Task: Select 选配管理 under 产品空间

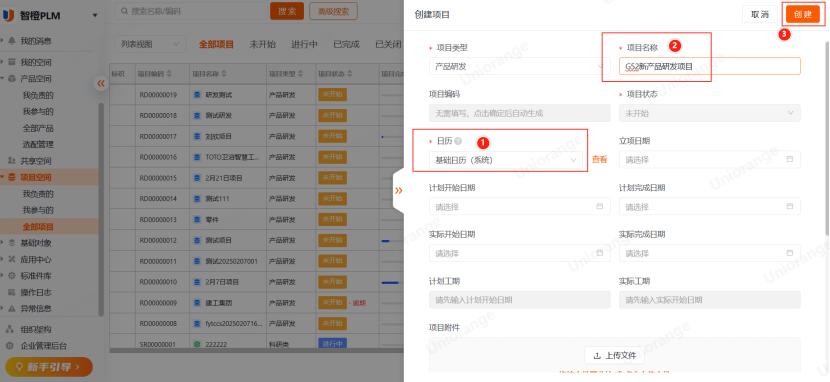Action: (x=38, y=144)
